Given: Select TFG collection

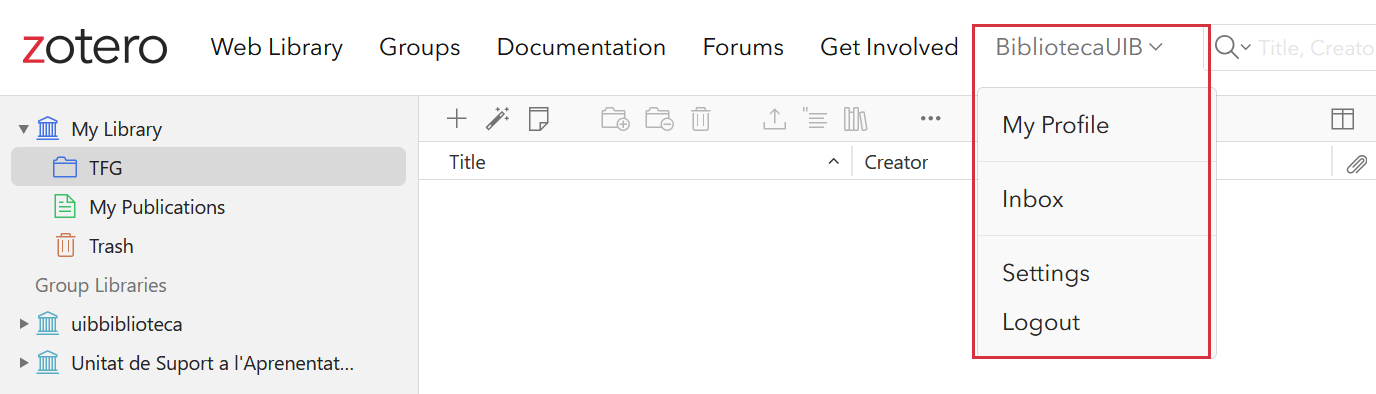Looking at the screenshot, I should (208, 167).
